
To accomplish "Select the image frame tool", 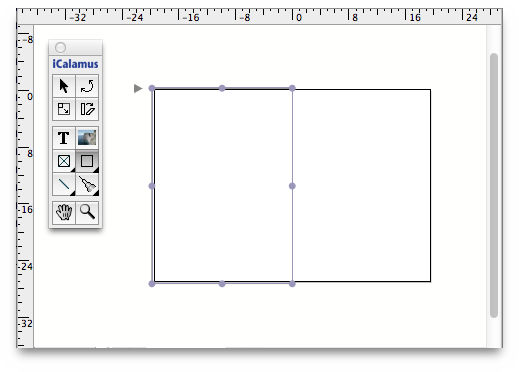I will click(x=87, y=138).
